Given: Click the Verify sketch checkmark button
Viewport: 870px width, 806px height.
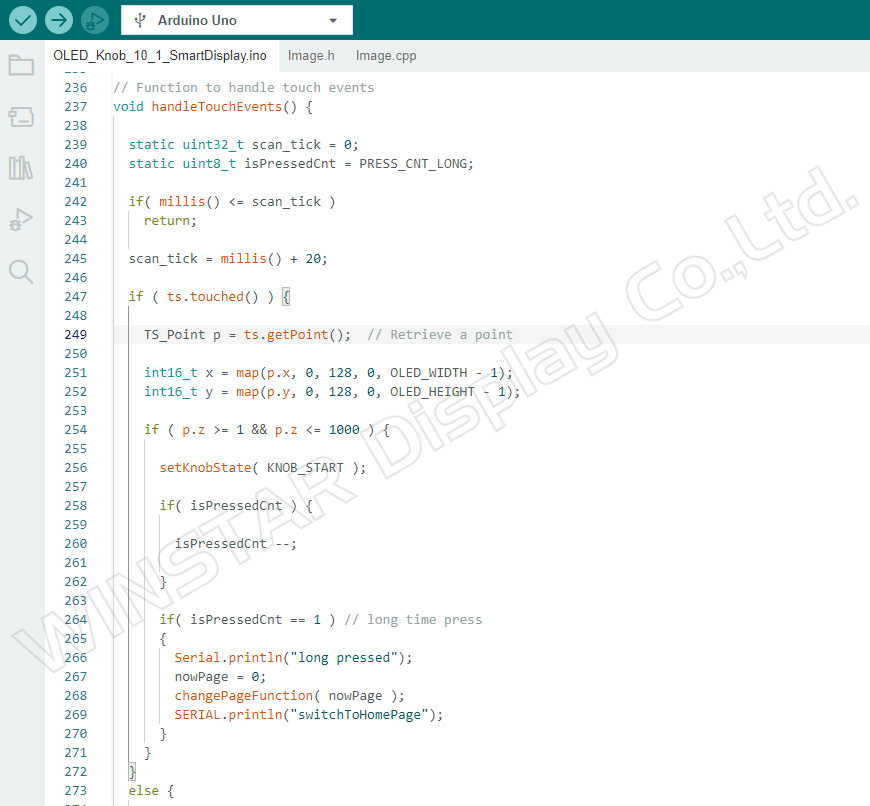Looking at the screenshot, I should pyautogui.click(x=23, y=20).
